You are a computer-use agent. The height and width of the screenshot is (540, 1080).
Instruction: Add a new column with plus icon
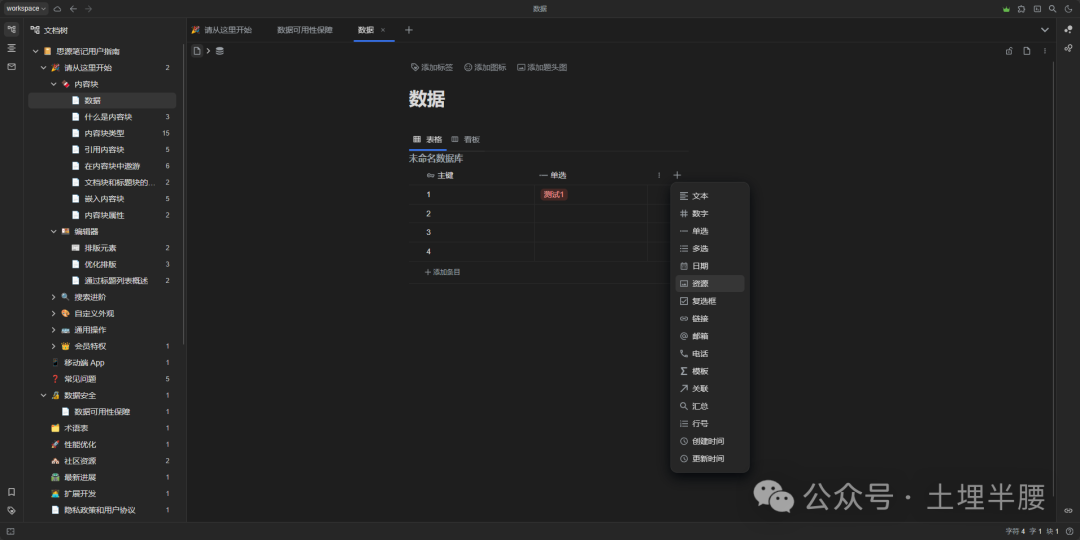coord(677,176)
